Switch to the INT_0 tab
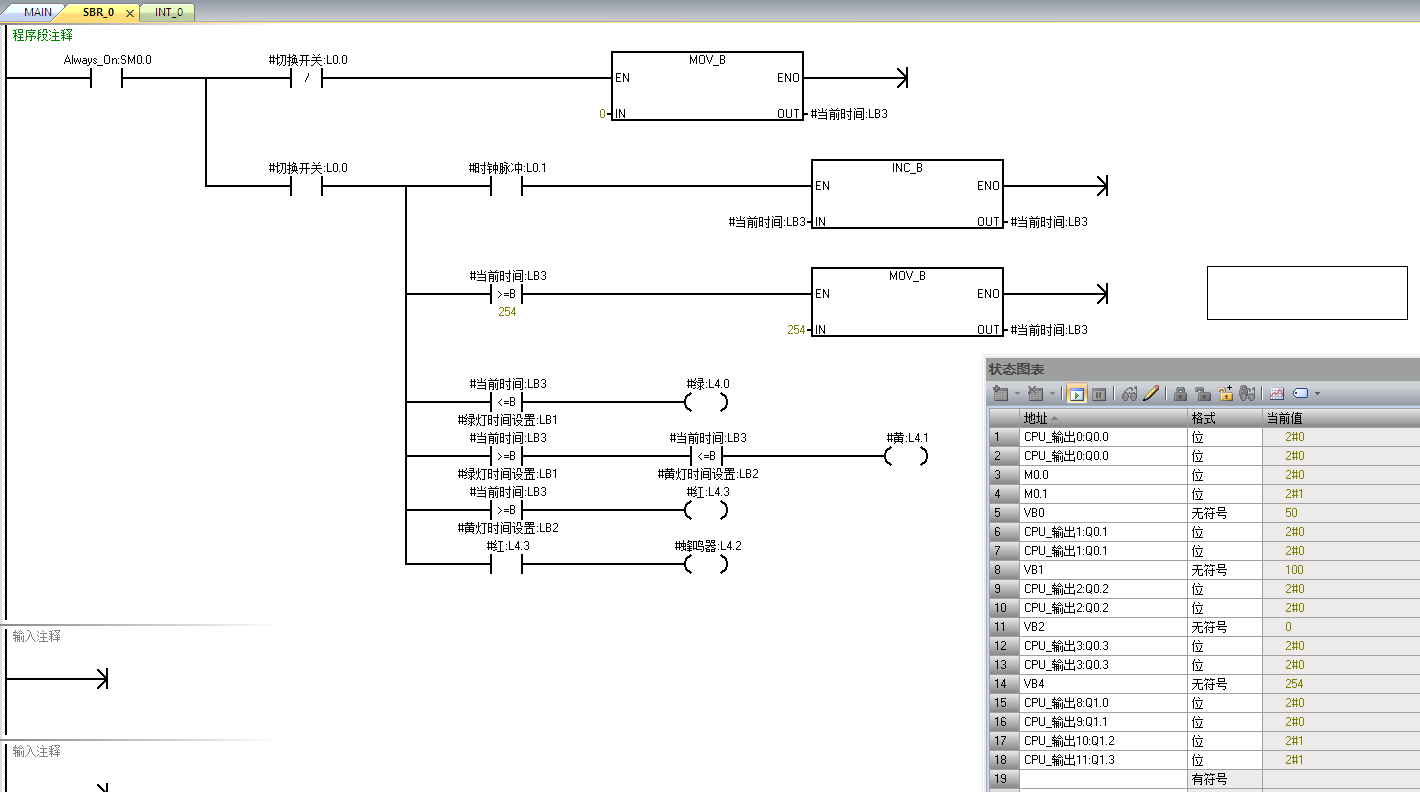Screen dimensions: 1420x792 click(168, 13)
